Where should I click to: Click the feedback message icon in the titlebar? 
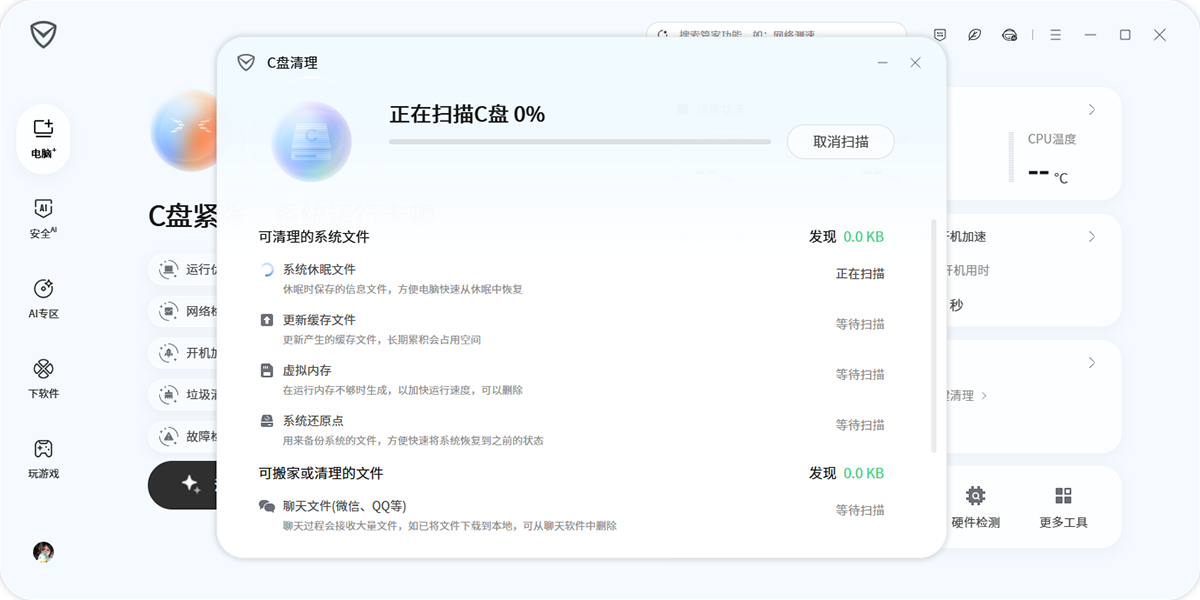(938, 34)
